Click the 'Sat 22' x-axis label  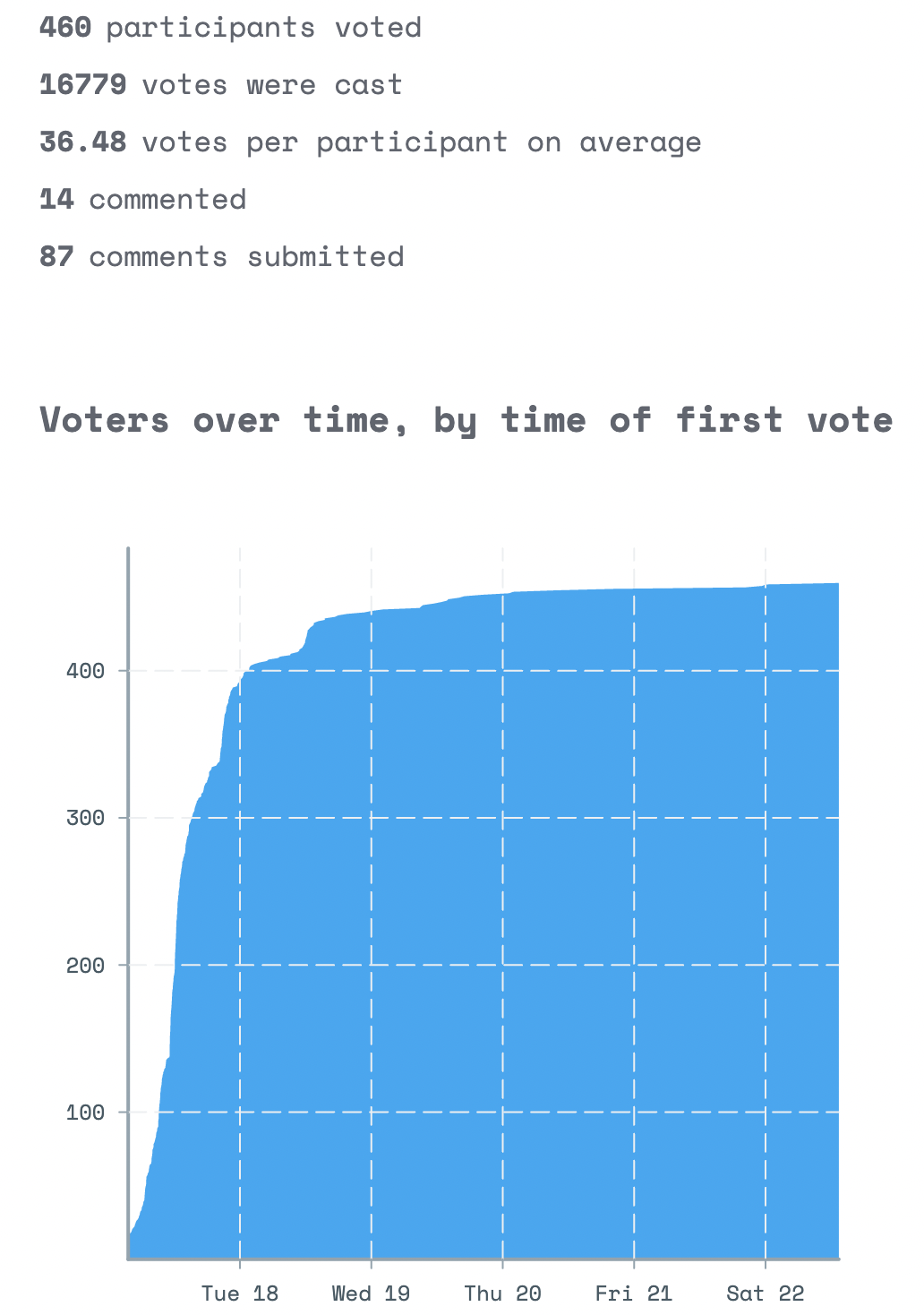coord(766,1294)
